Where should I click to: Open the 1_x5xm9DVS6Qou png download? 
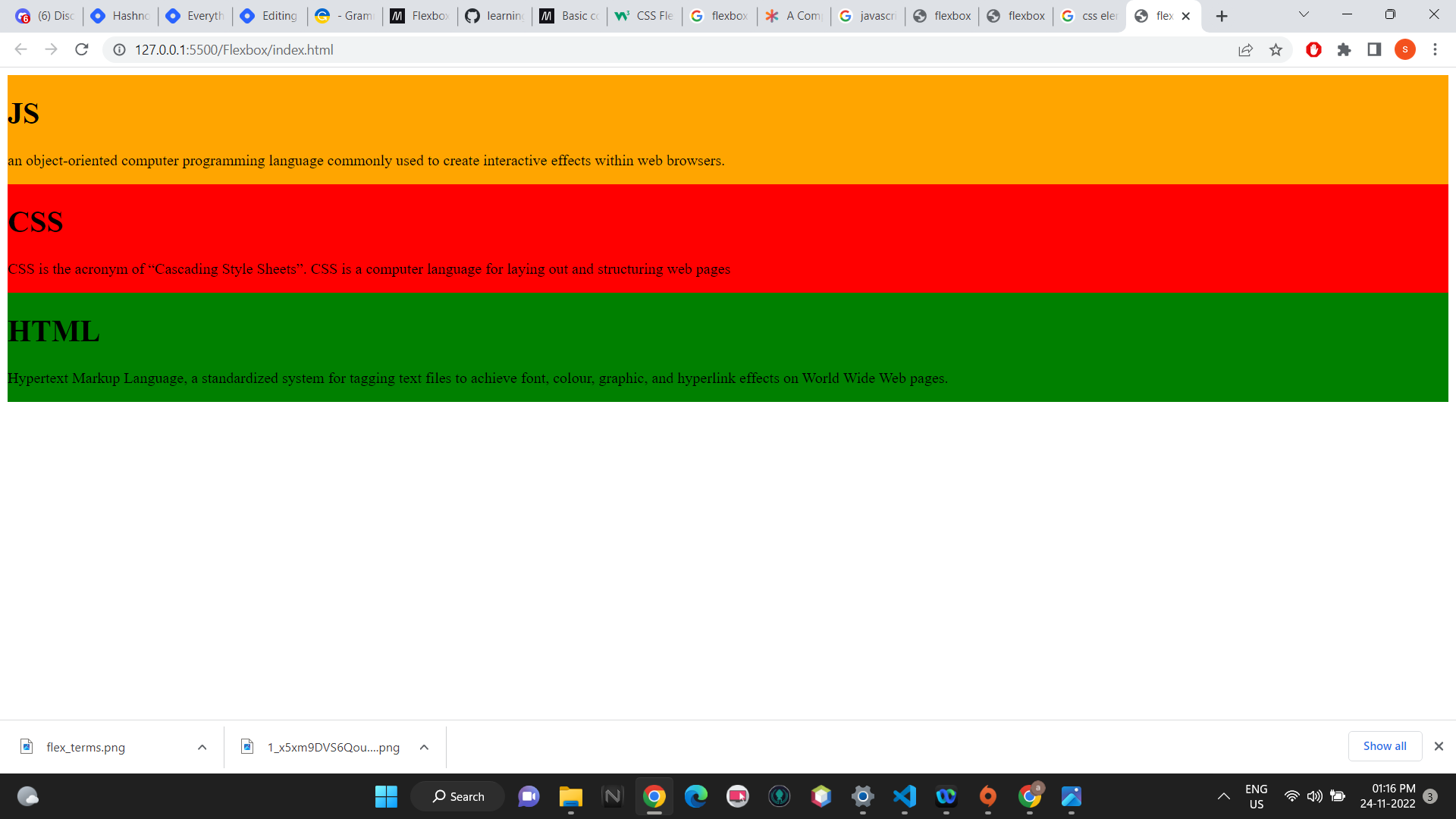333,748
